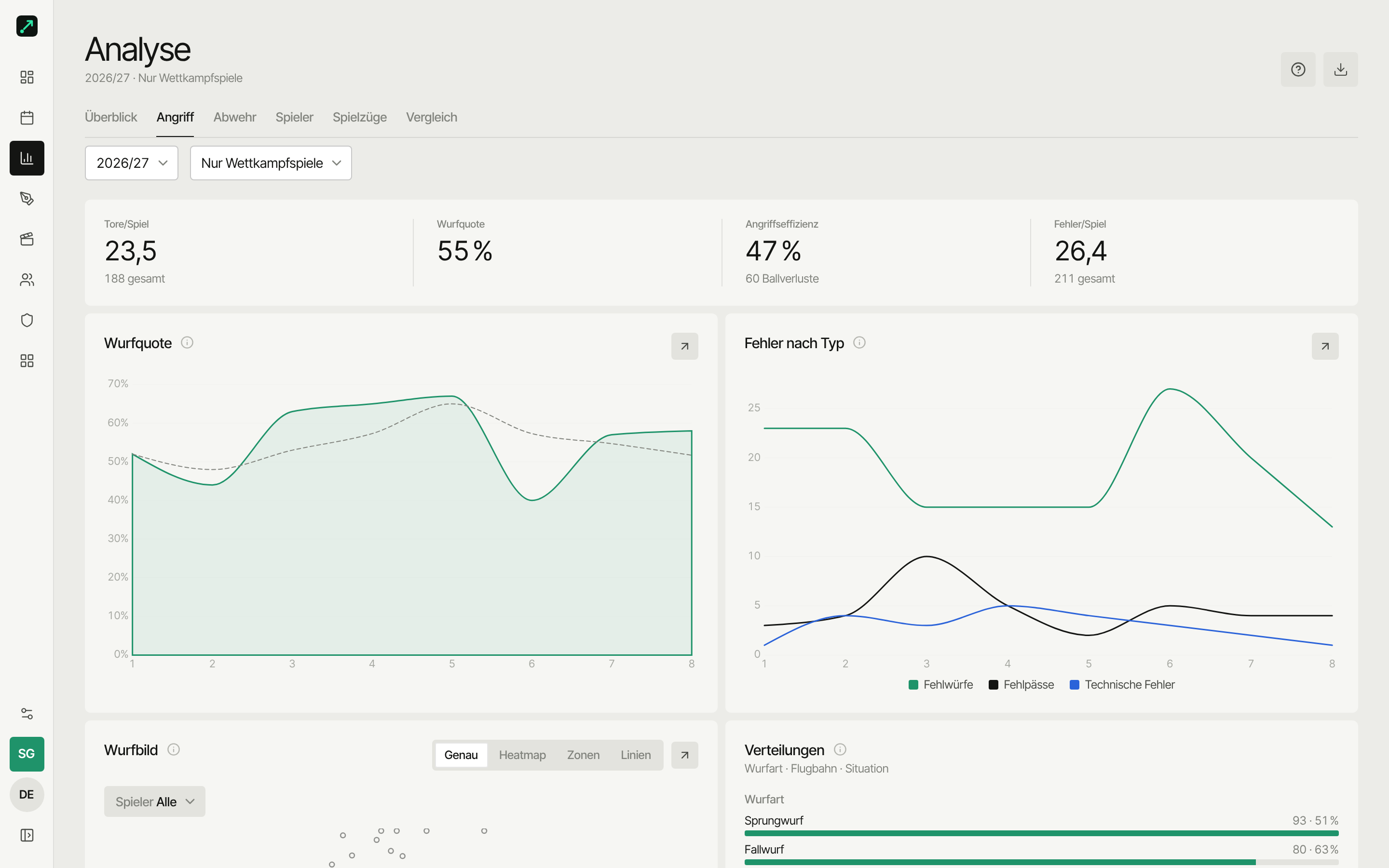
Task: Open the calendar icon in sidebar
Action: tap(27, 118)
